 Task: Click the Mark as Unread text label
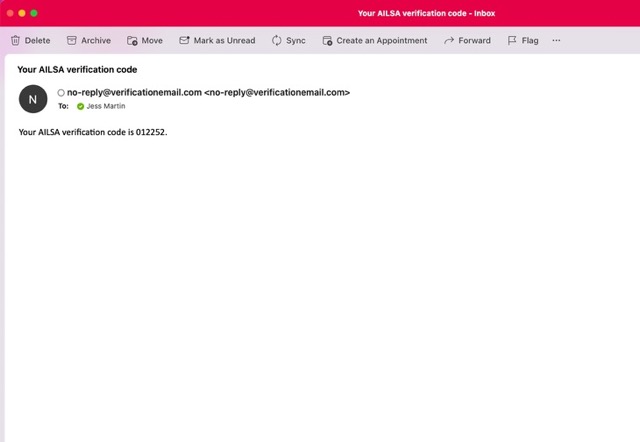(x=224, y=40)
